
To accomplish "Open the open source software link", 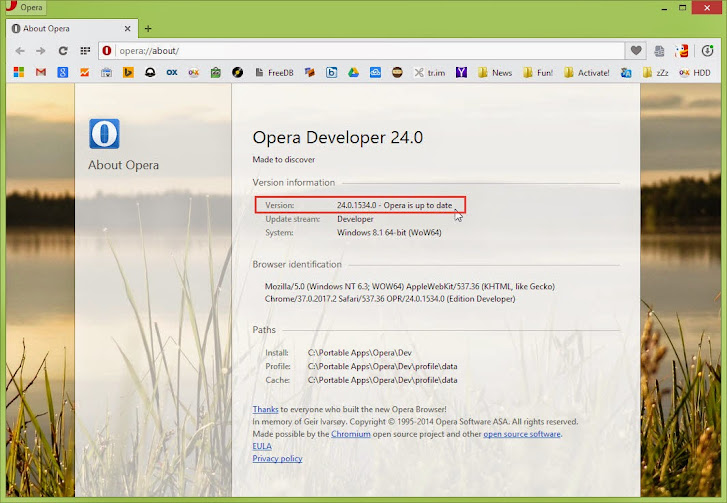I will (522, 434).
